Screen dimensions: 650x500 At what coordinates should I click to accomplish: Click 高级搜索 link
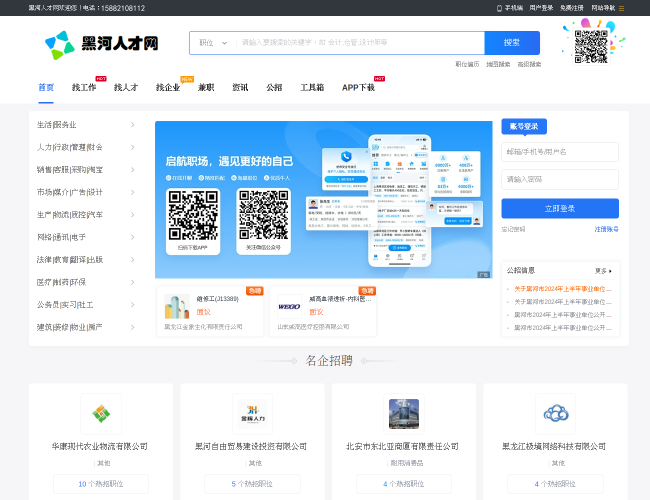click(x=529, y=64)
